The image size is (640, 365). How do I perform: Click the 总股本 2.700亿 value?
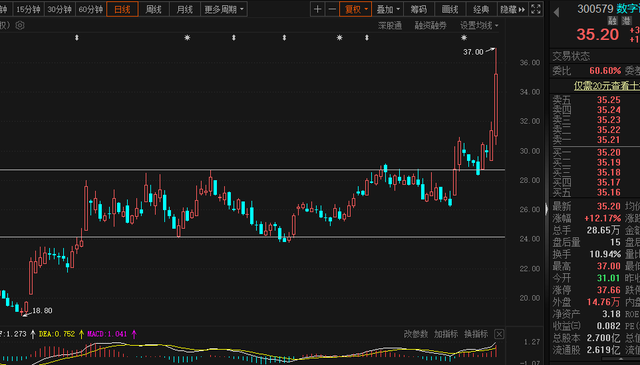tap(604, 338)
